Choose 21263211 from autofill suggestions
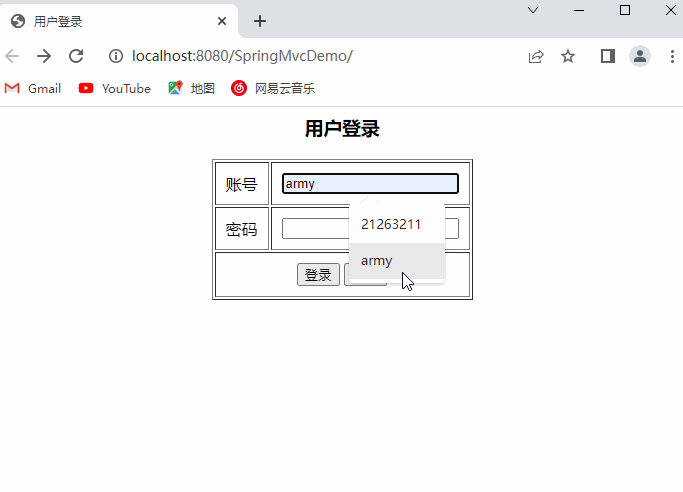Viewport: 683px width, 492px height. pyautogui.click(x=397, y=224)
